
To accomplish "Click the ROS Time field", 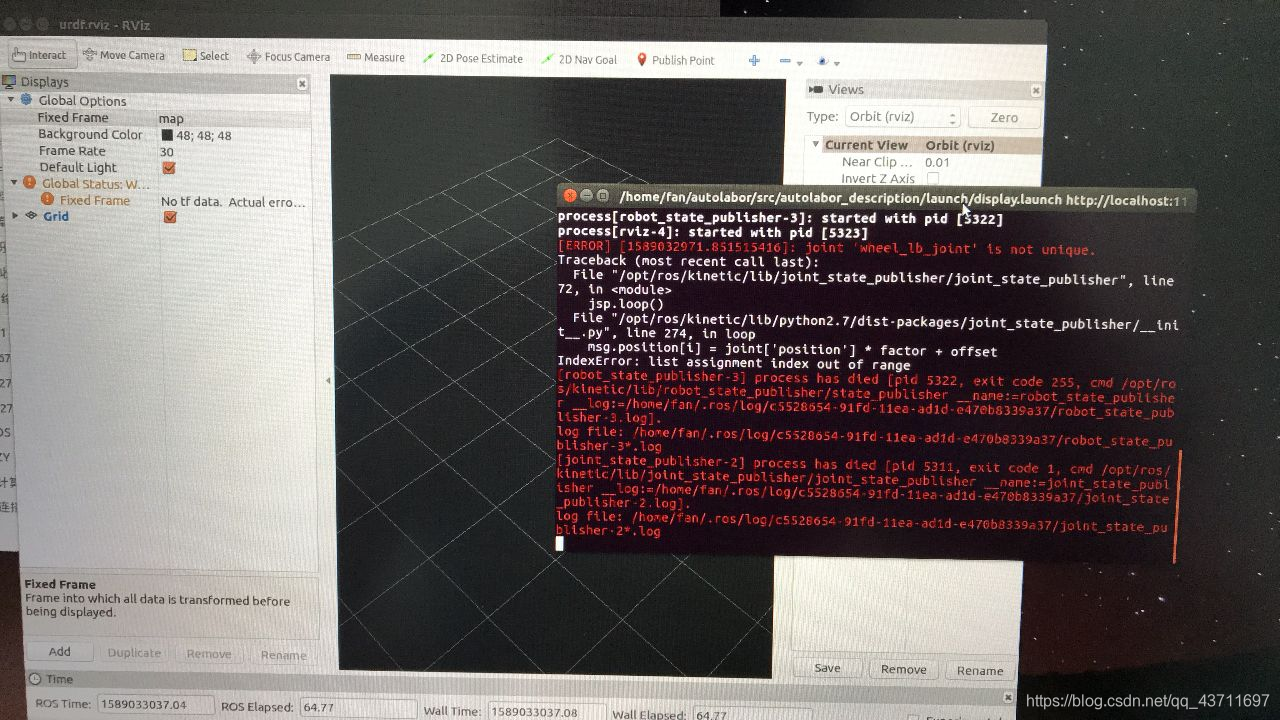I will (x=155, y=705).
